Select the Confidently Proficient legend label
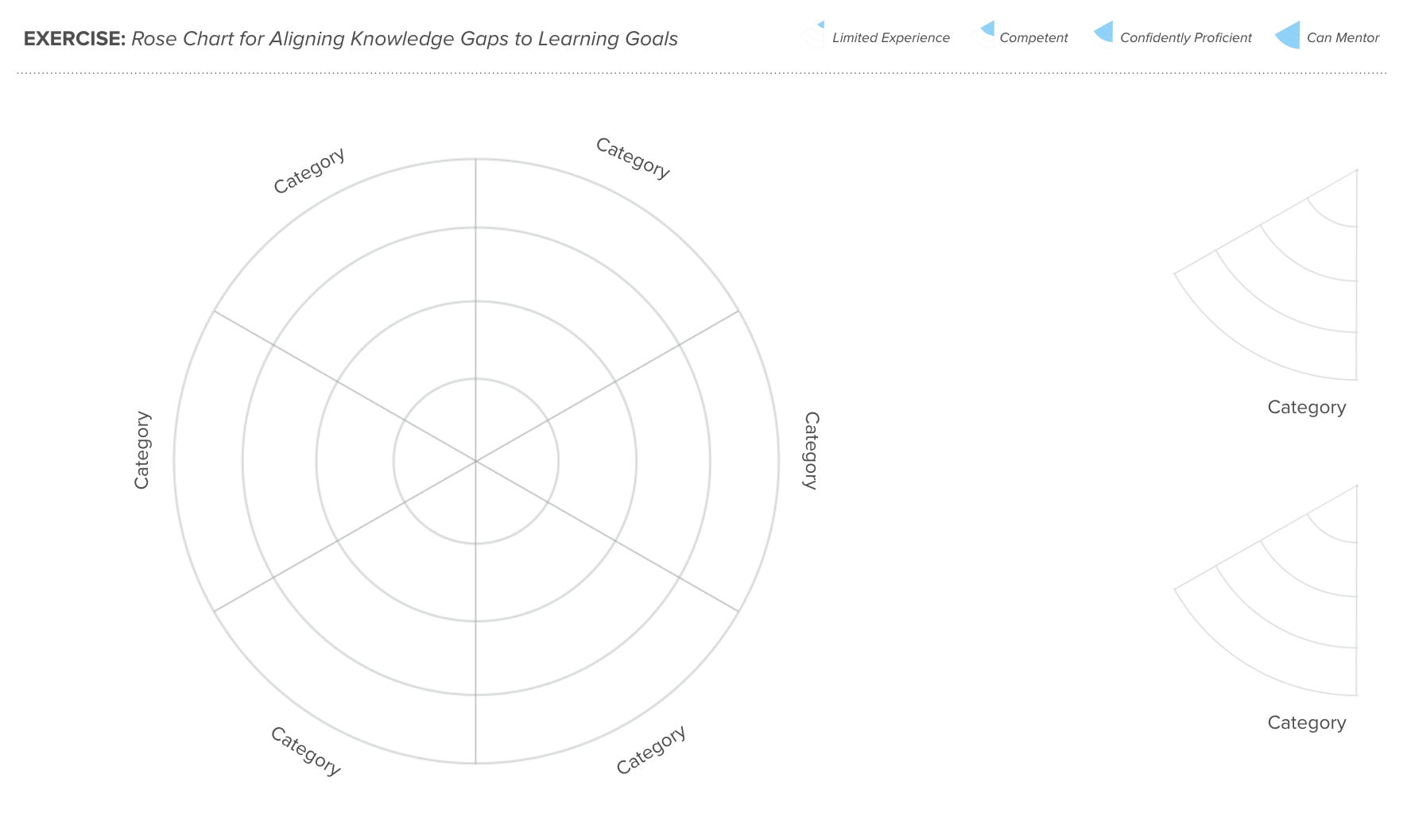1407x840 pixels. pyautogui.click(x=1185, y=37)
